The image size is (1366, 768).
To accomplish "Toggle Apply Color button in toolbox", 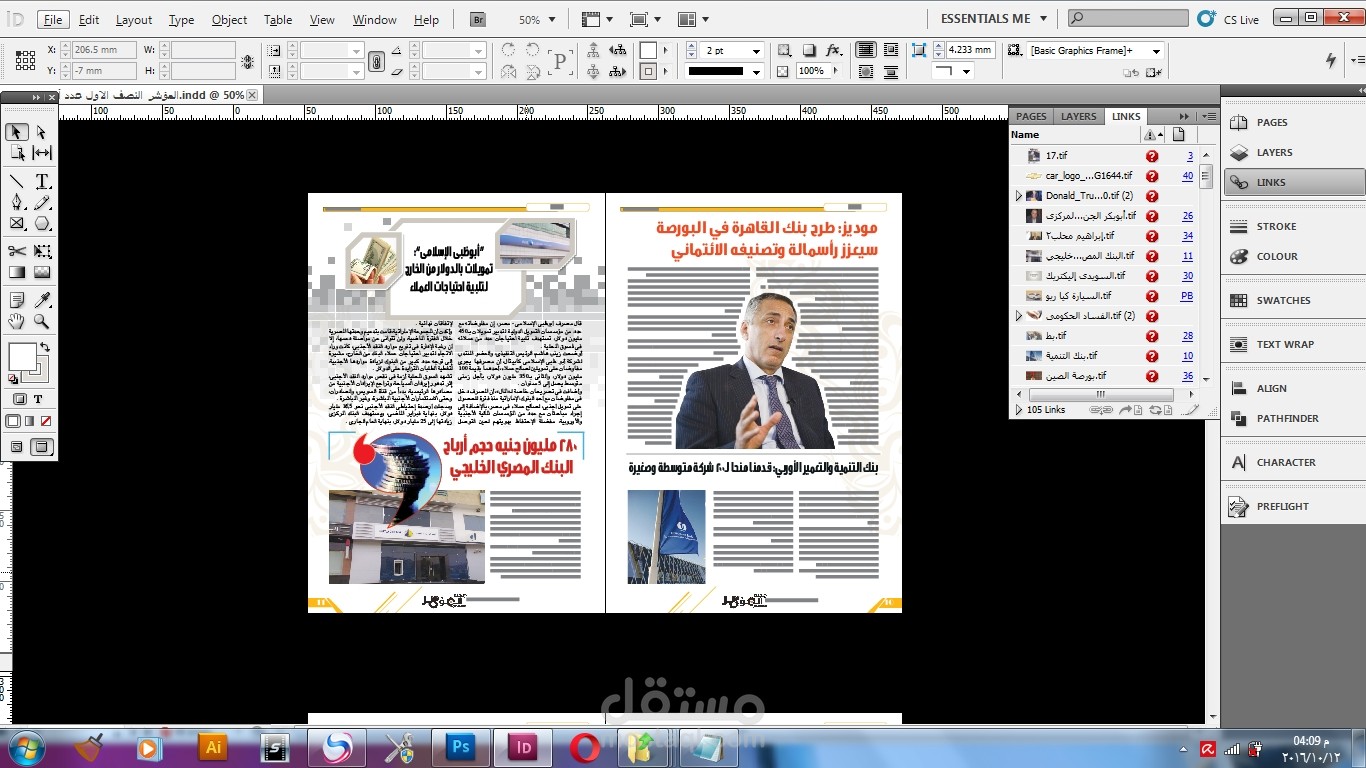I will tap(13, 422).
